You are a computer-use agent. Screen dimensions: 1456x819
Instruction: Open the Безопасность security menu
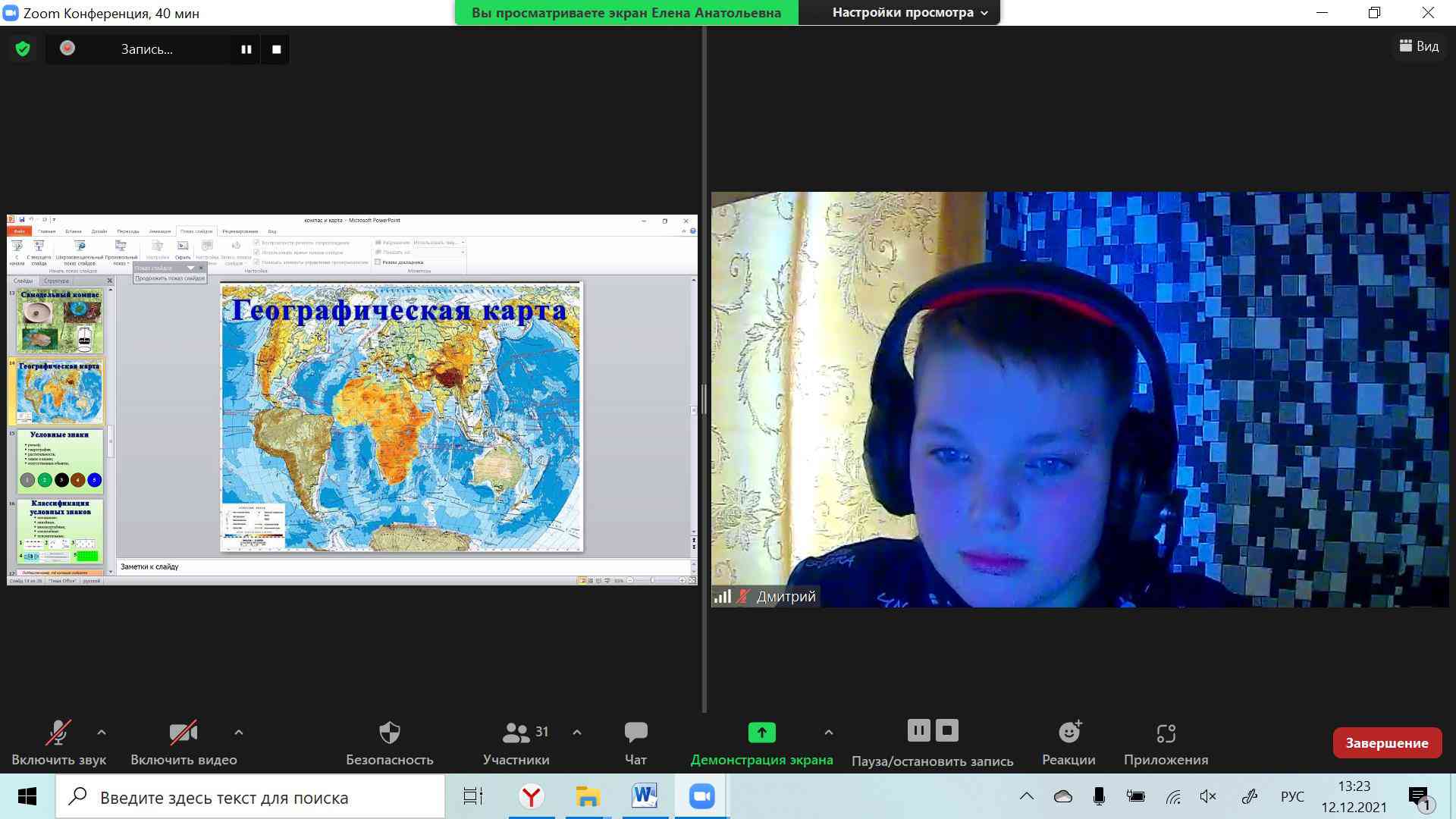(x=389, y=743)
